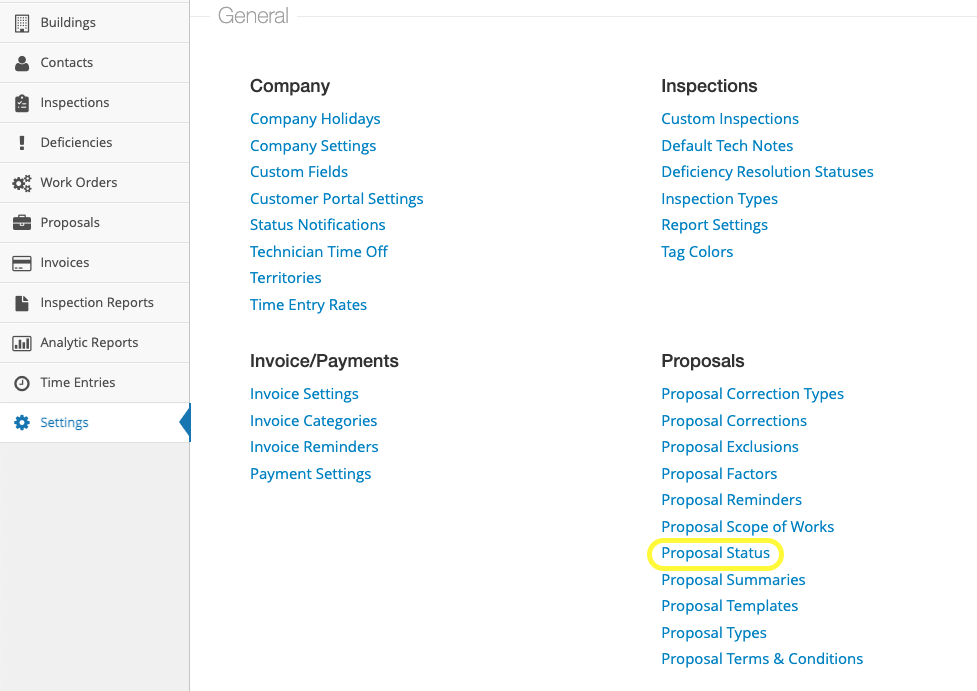Click the Contacts person icon
The image size is (977, 691).
click(x=22, y=63)
